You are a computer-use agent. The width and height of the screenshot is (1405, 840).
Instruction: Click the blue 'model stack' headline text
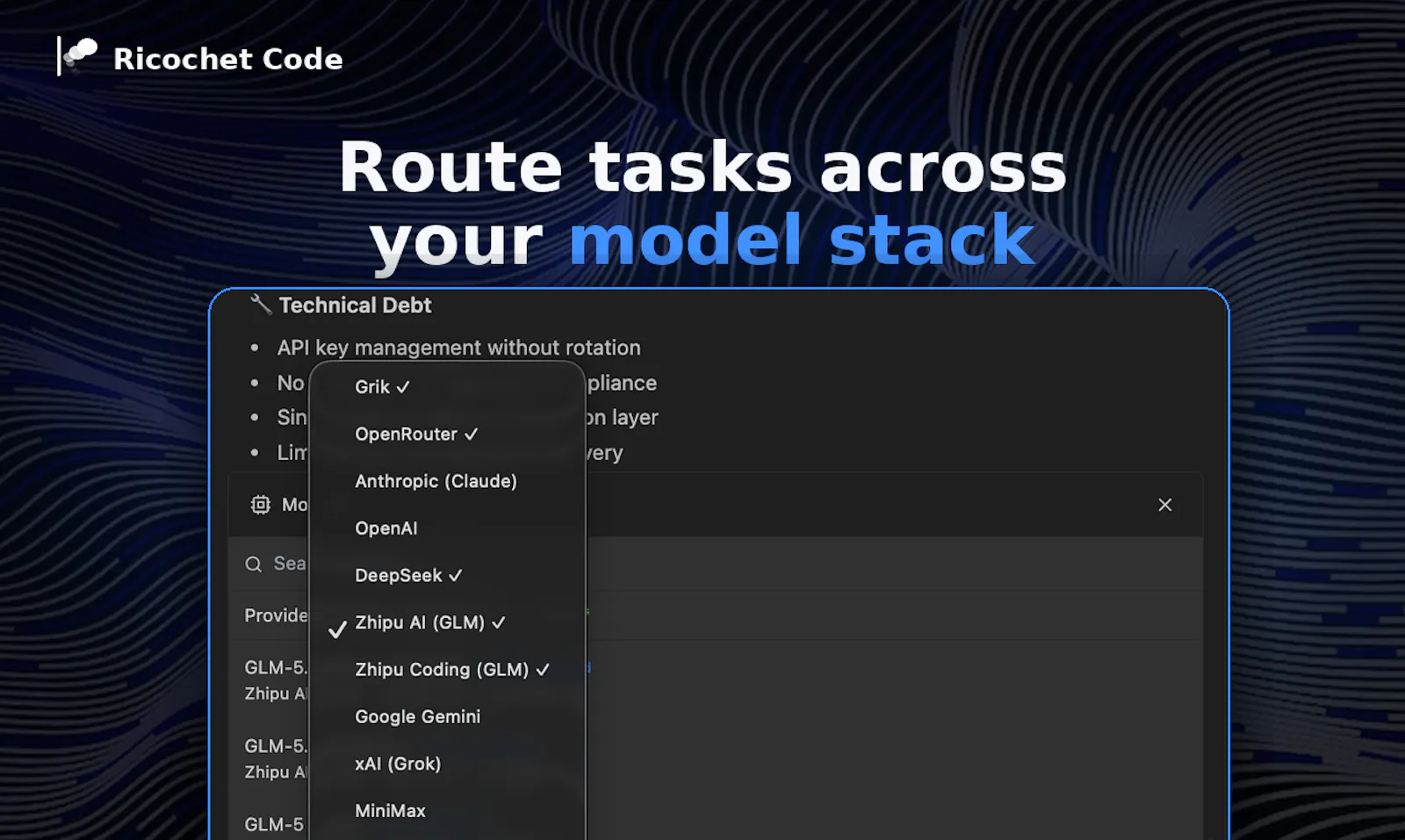[x=802, y=239]
